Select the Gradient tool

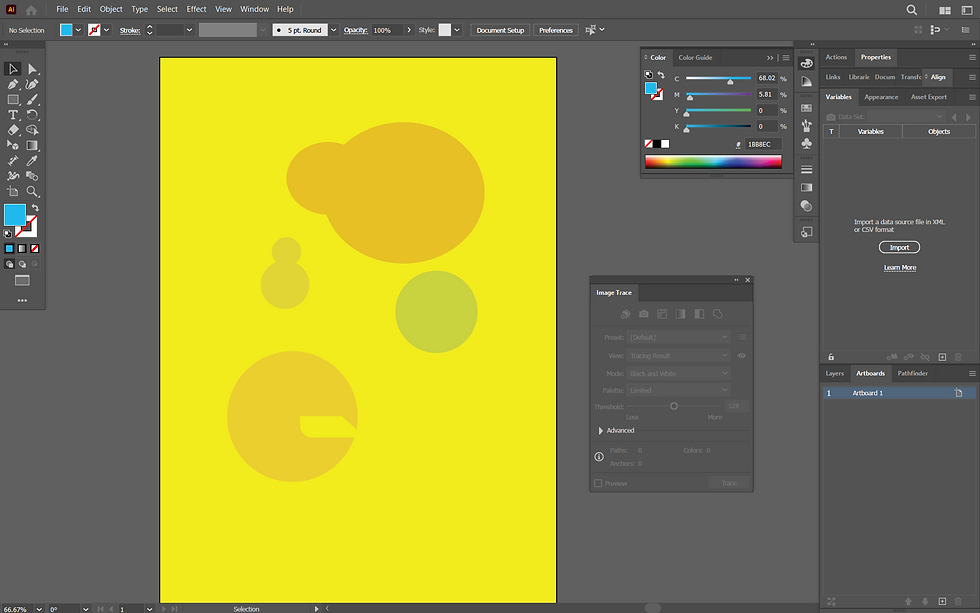32,146
